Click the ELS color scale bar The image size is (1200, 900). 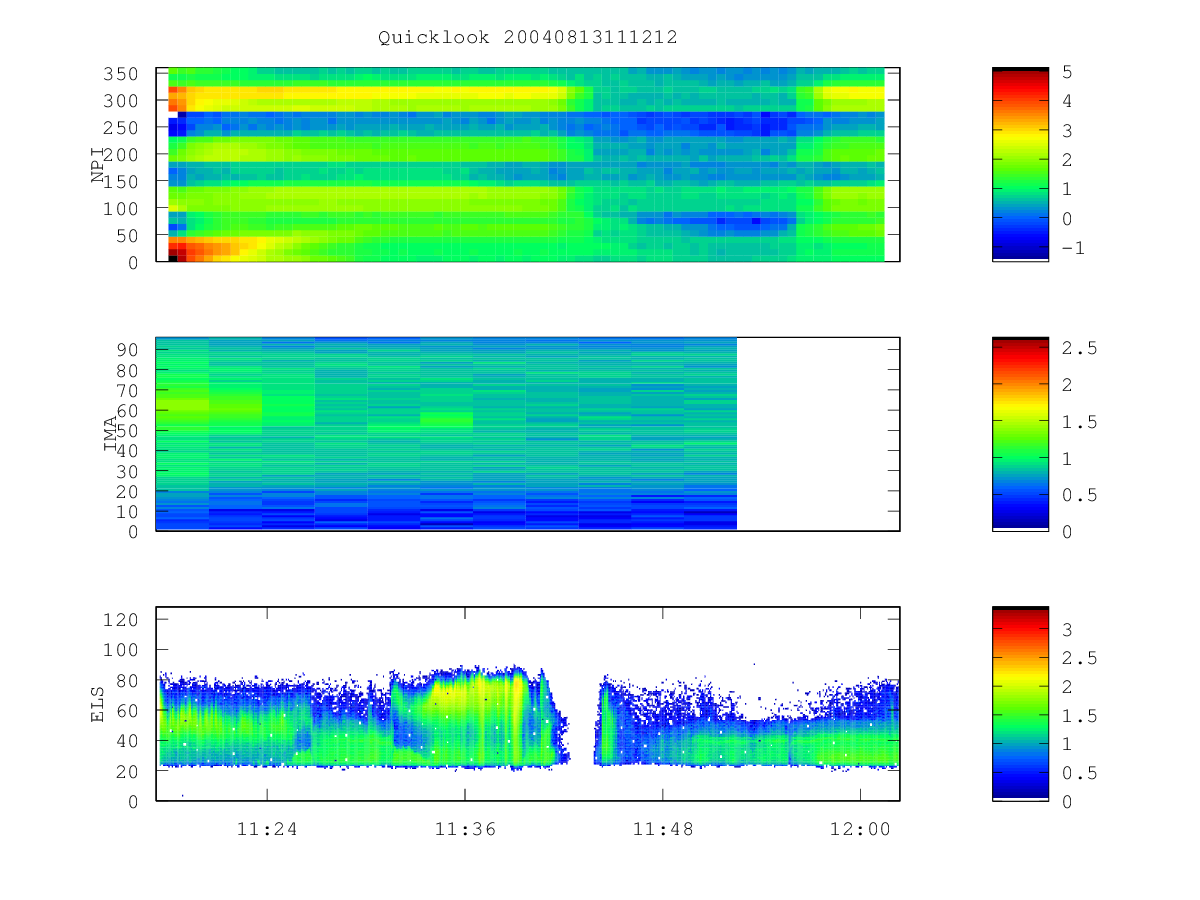click(1020, 703)
